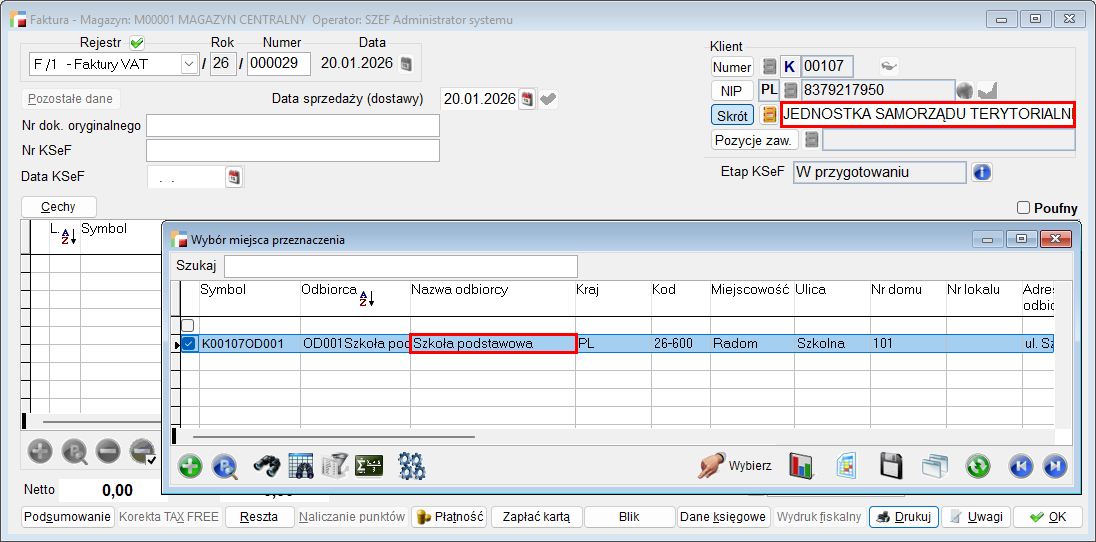Click the green plus add-record icon

point(190,466)
